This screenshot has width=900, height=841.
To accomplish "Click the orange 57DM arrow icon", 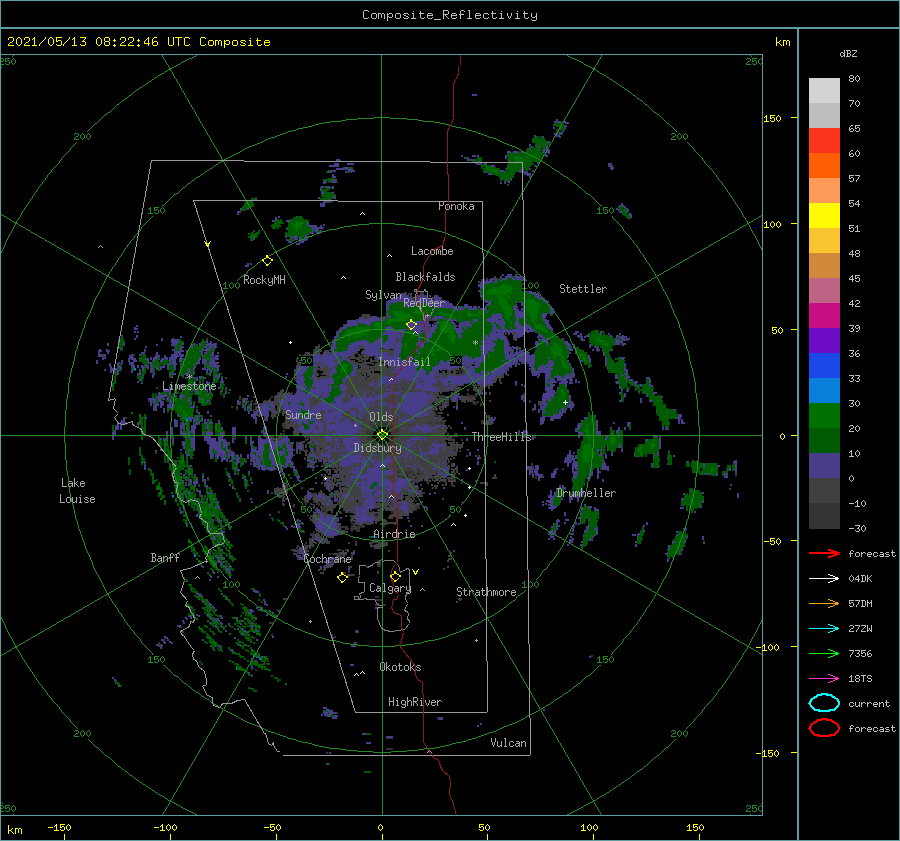I will [x=824, y=603].
